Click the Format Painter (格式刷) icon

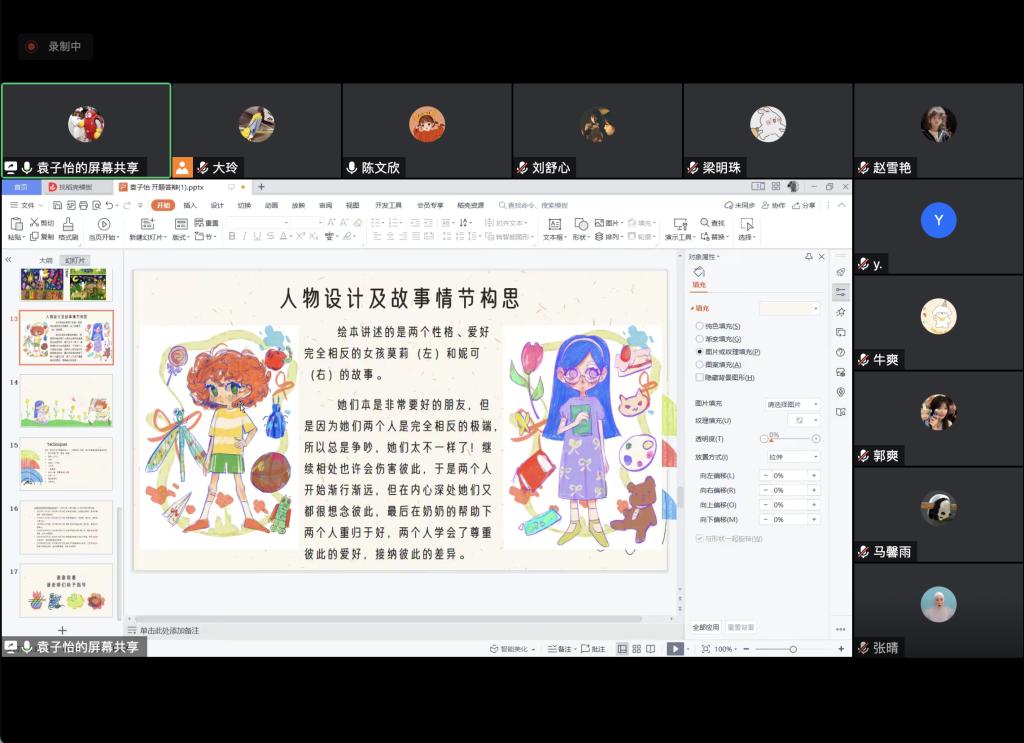pos(68,224)
